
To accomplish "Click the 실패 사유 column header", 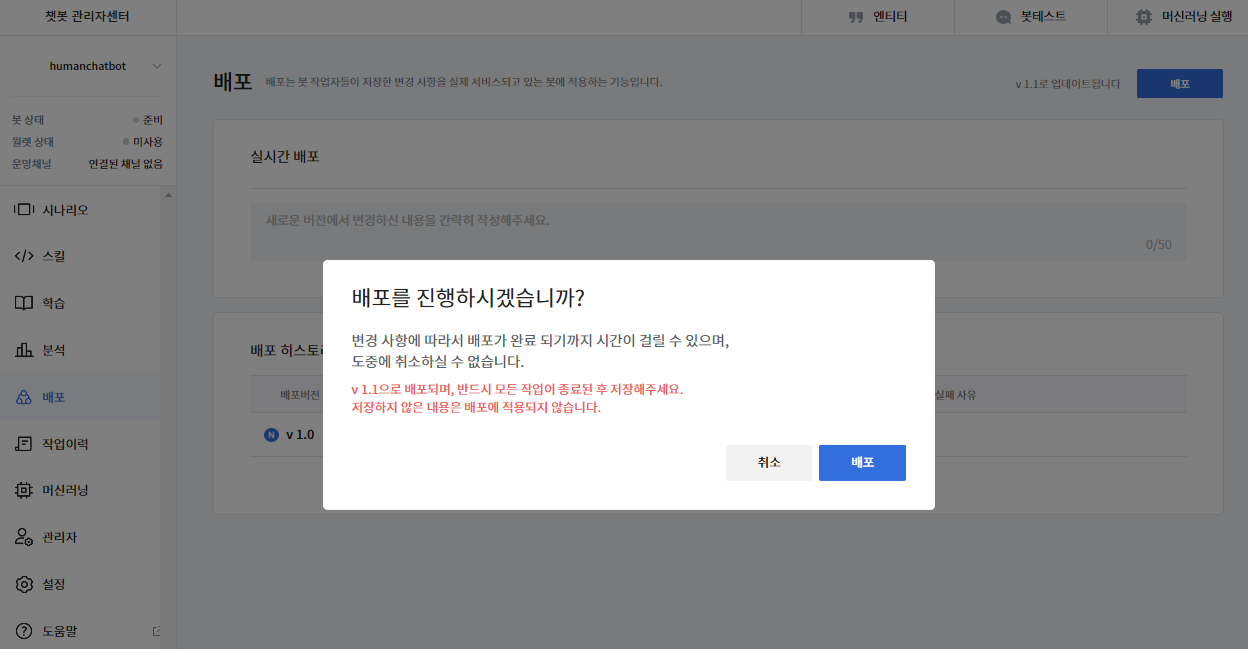I will point(954,395).
